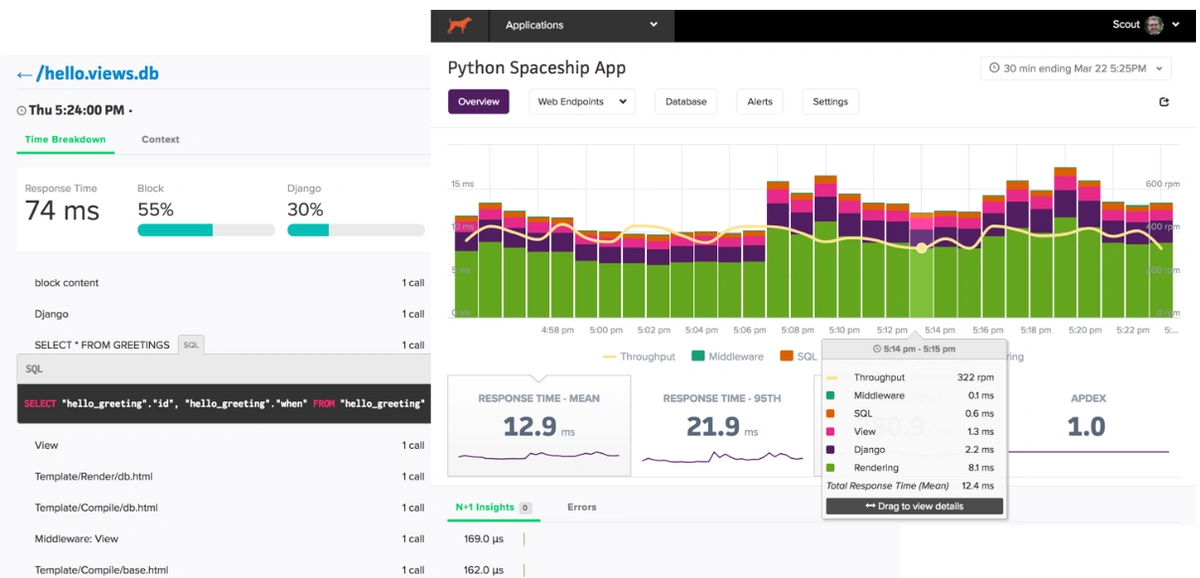Open the Database page button
This screenshot has height=578, width=1200.
pos(686,102)
